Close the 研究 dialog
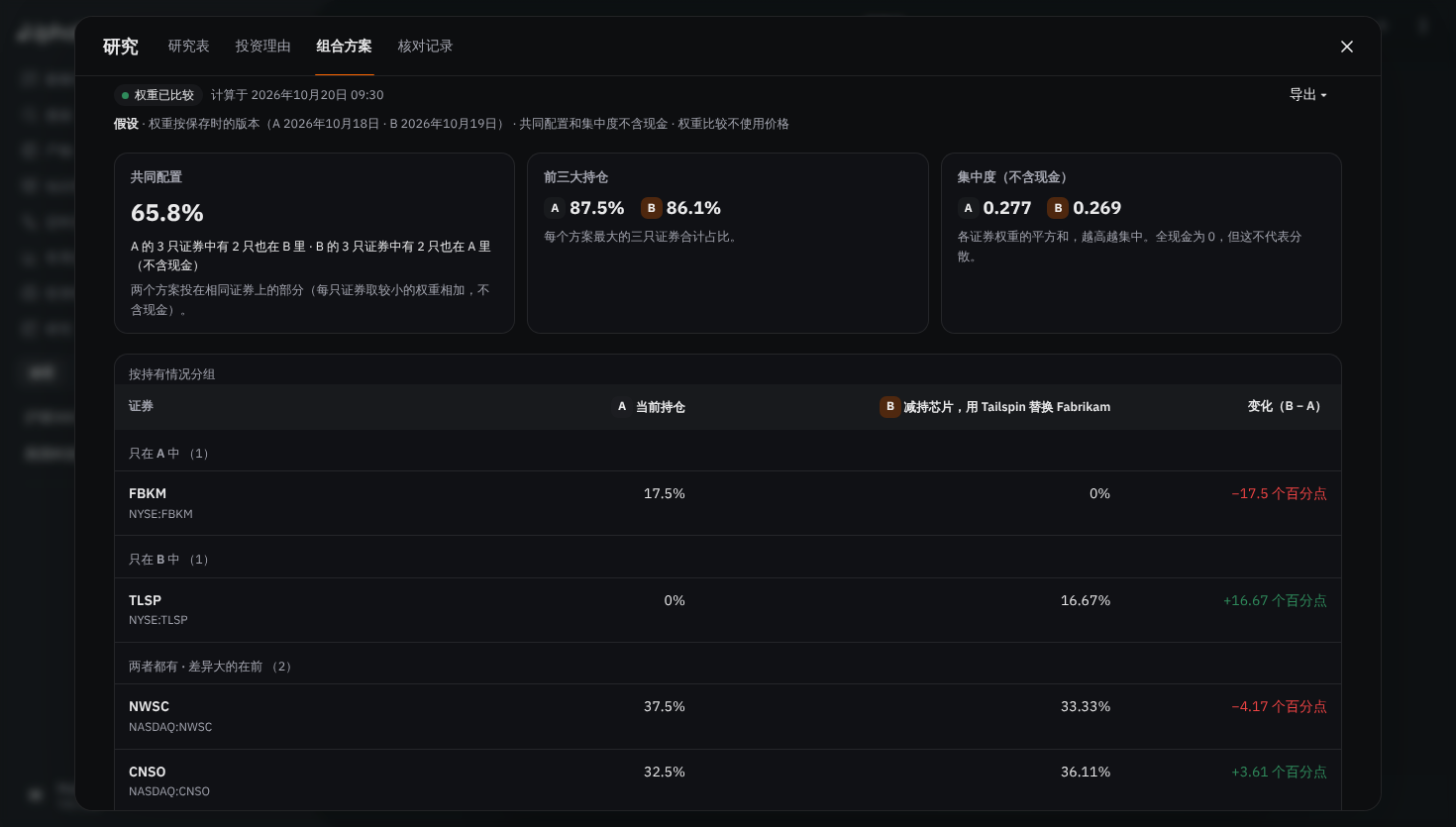The image size is (1456, 827). coord(1346,47)
